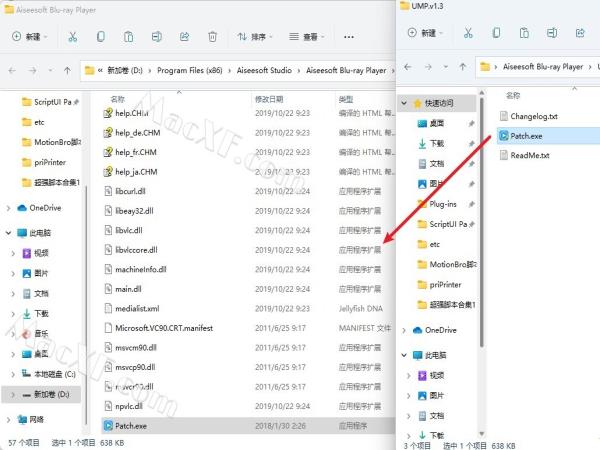600x450 pixels.
Task: Expand local disk (C:) in left sidebar
Action: point(13,374)
